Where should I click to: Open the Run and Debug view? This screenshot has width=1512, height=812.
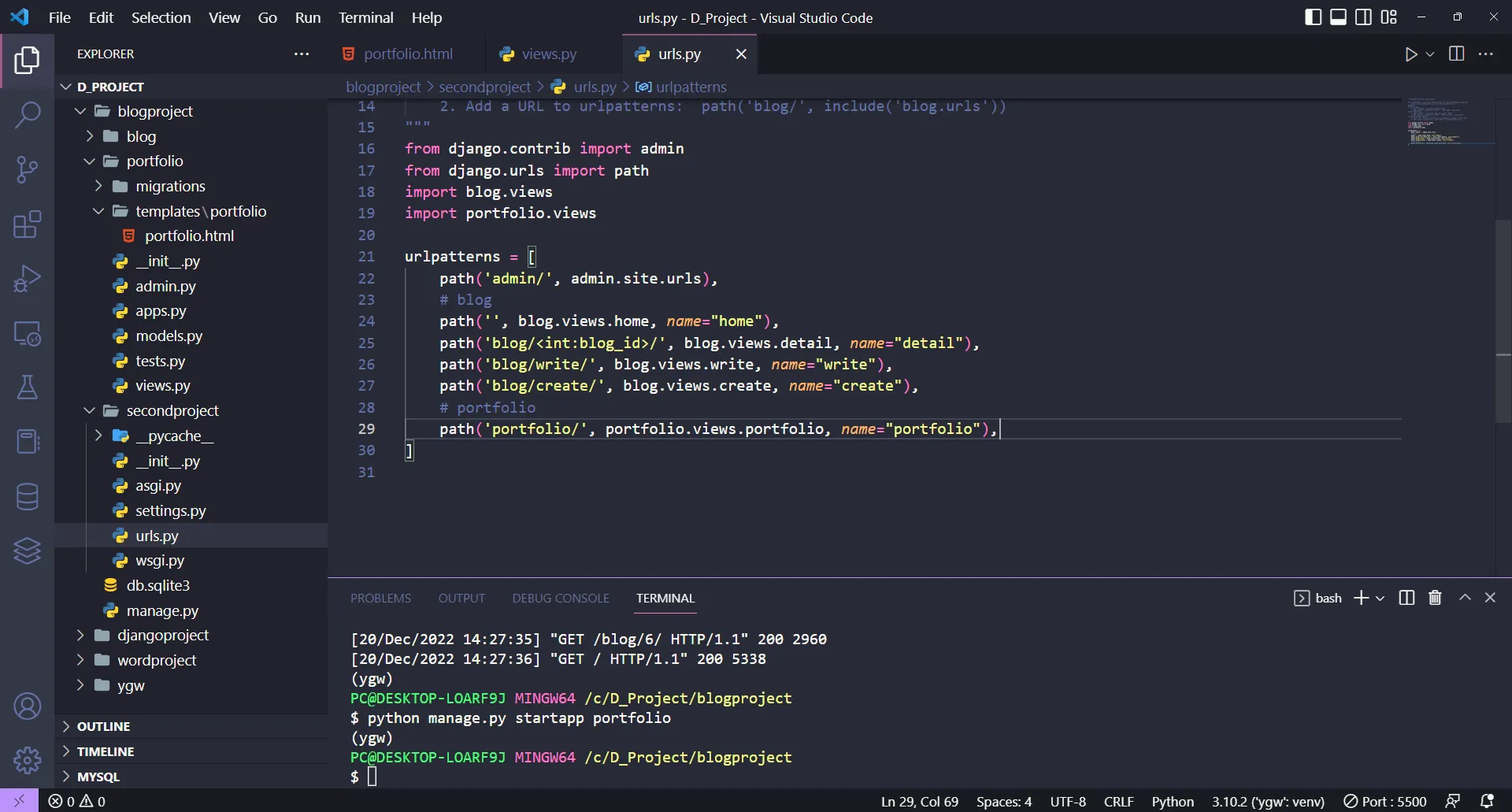coord(28,279)
